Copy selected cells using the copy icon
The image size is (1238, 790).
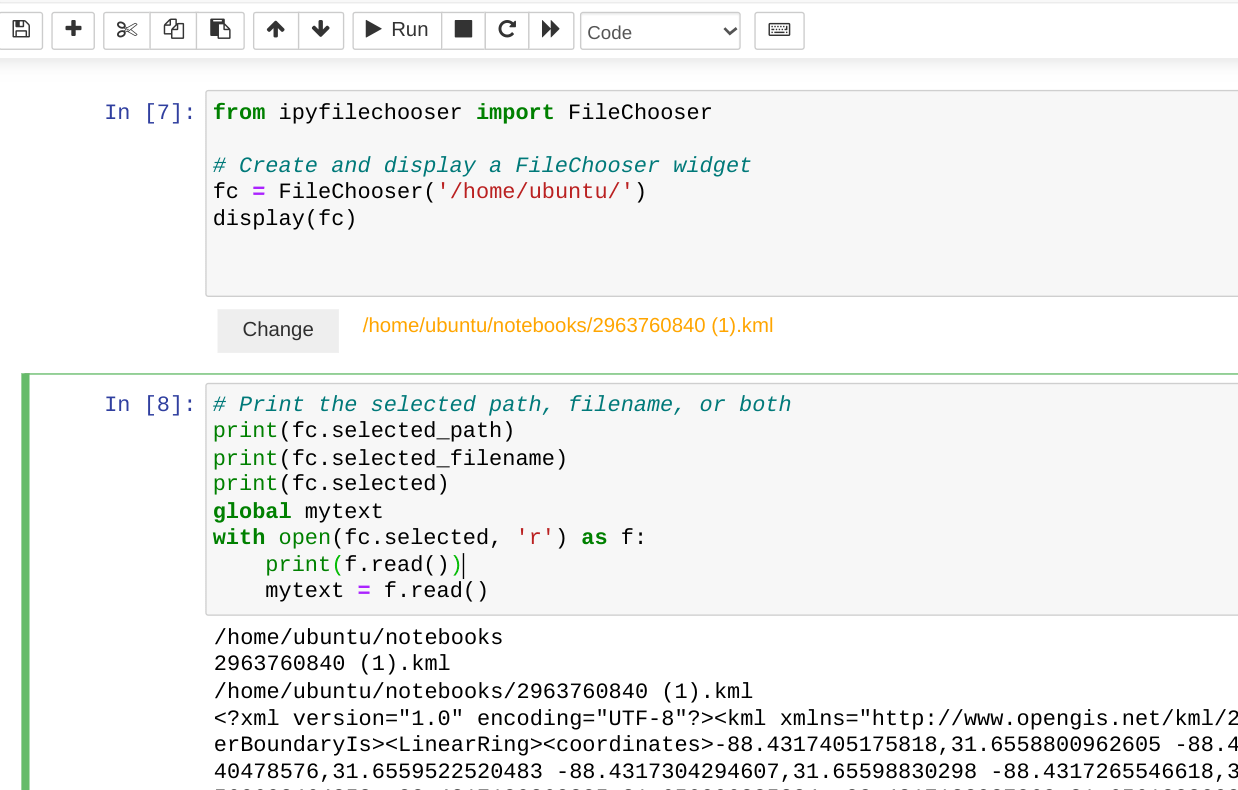[174, 30]
